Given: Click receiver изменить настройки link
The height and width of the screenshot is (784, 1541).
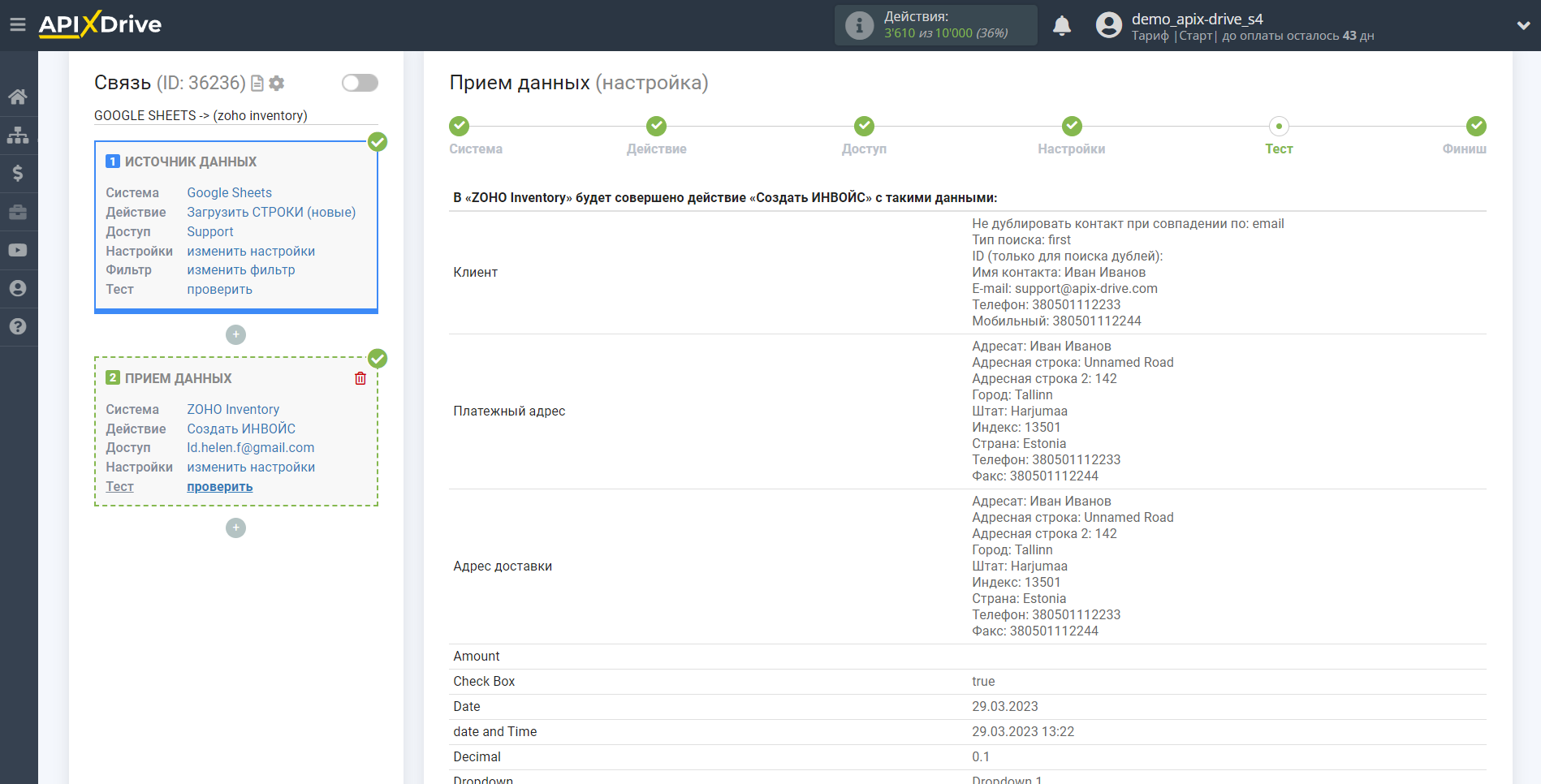Looking at the screenshot, I should click(251, 467).
